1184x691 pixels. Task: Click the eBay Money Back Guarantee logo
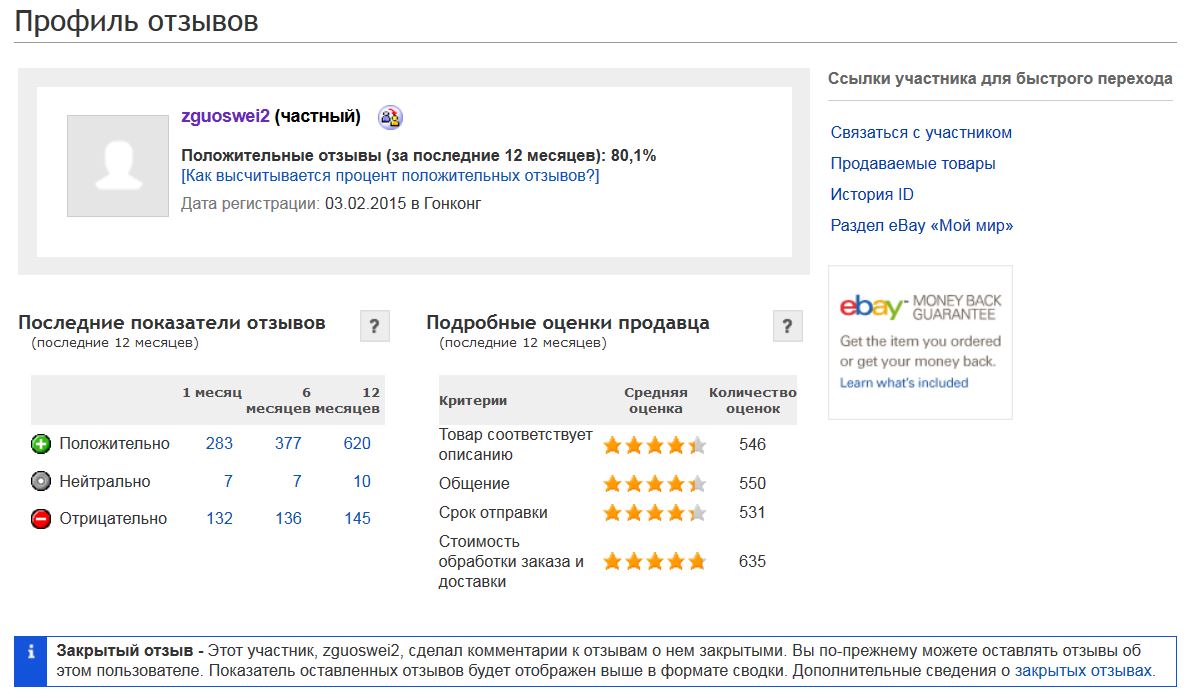pyautogui.click(x=920, y=307)
